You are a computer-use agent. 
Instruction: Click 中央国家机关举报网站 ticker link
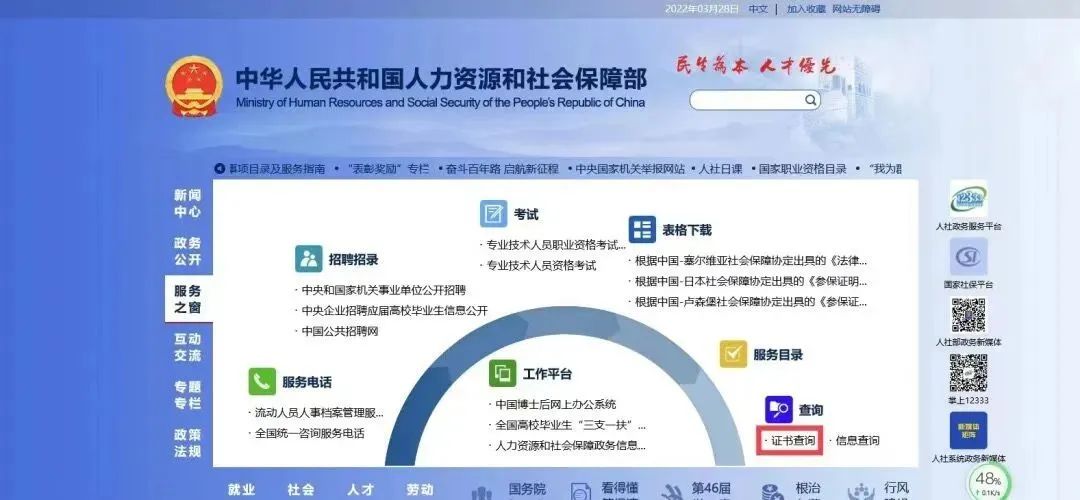(x=630, y=169)
